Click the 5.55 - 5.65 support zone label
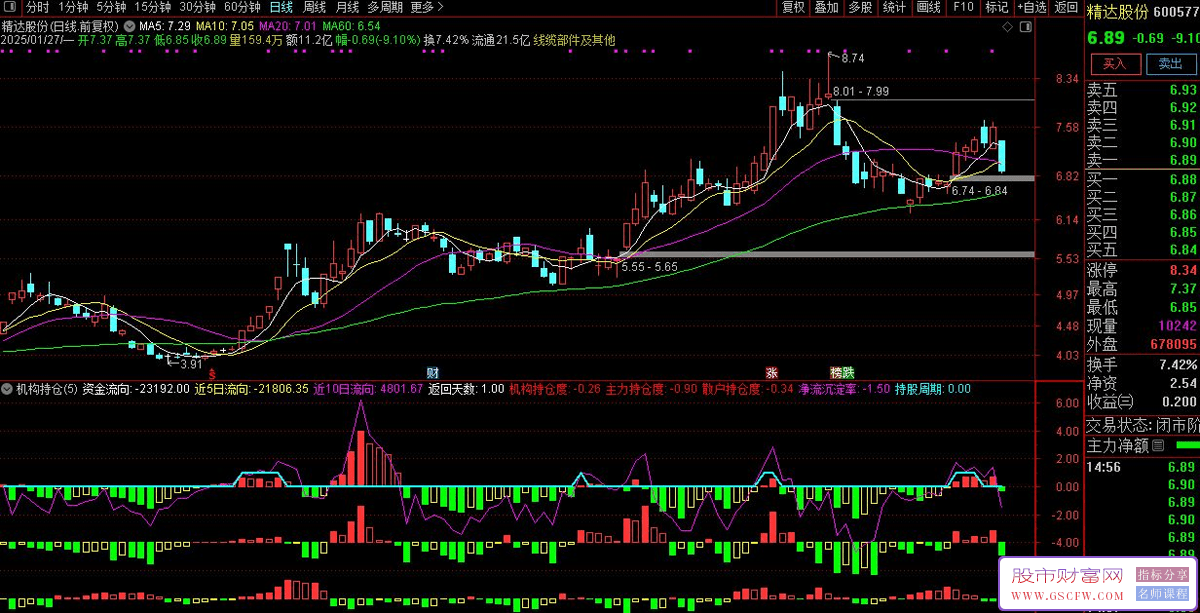Viewport: 1200px width, 613px height. click(x=649, y=267)
